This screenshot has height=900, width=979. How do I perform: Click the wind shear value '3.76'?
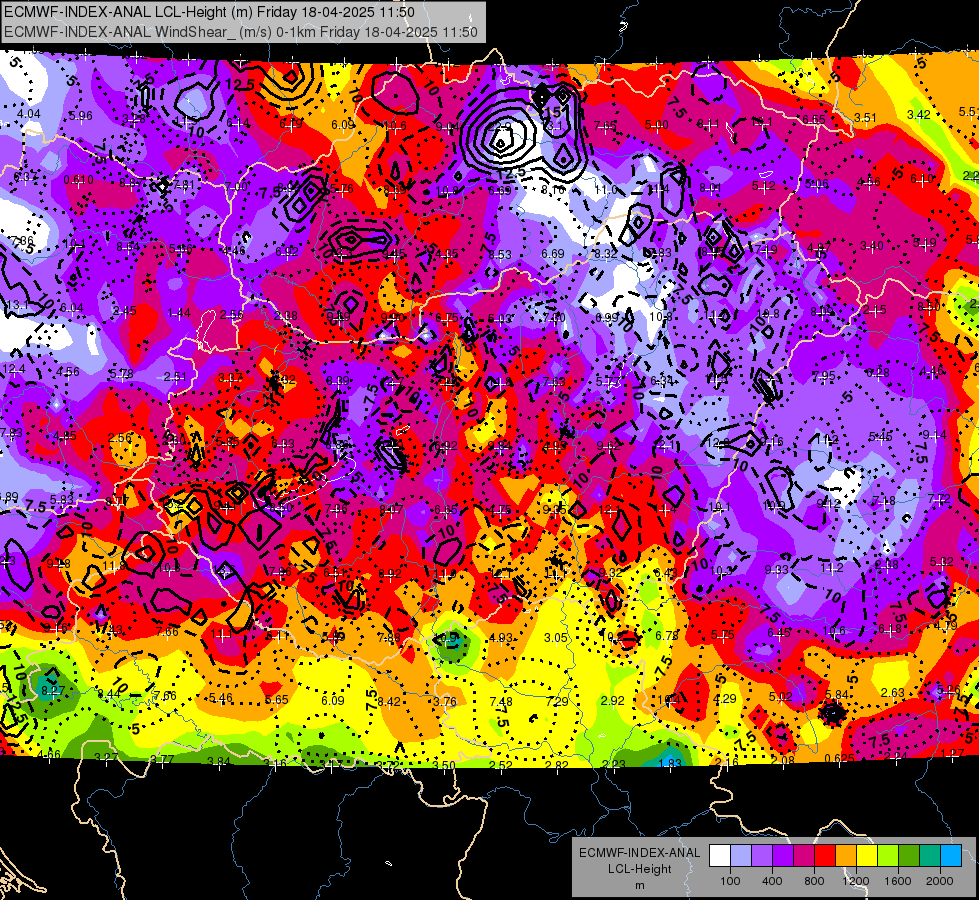(445, 701)
